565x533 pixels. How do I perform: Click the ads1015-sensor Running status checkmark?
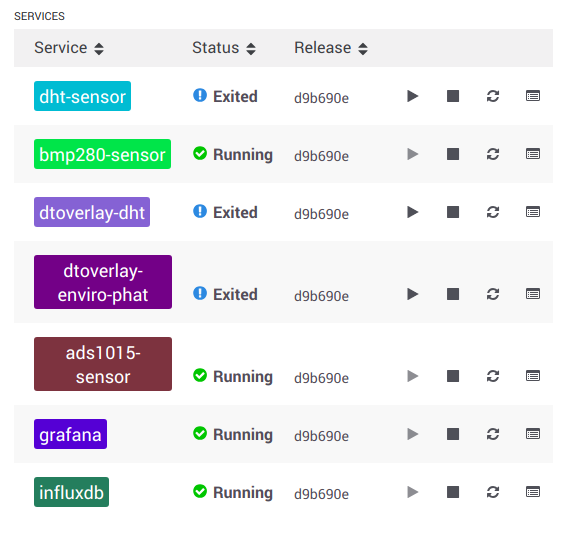pos(200,375)
